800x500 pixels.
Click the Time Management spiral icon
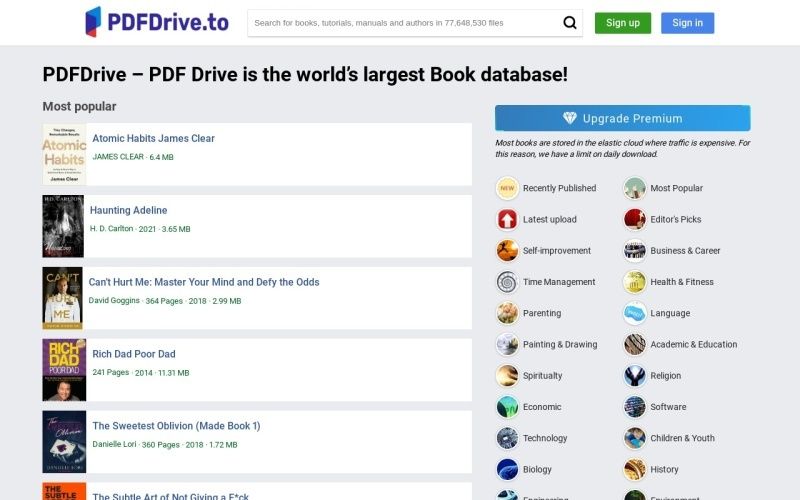coord(507,282)
